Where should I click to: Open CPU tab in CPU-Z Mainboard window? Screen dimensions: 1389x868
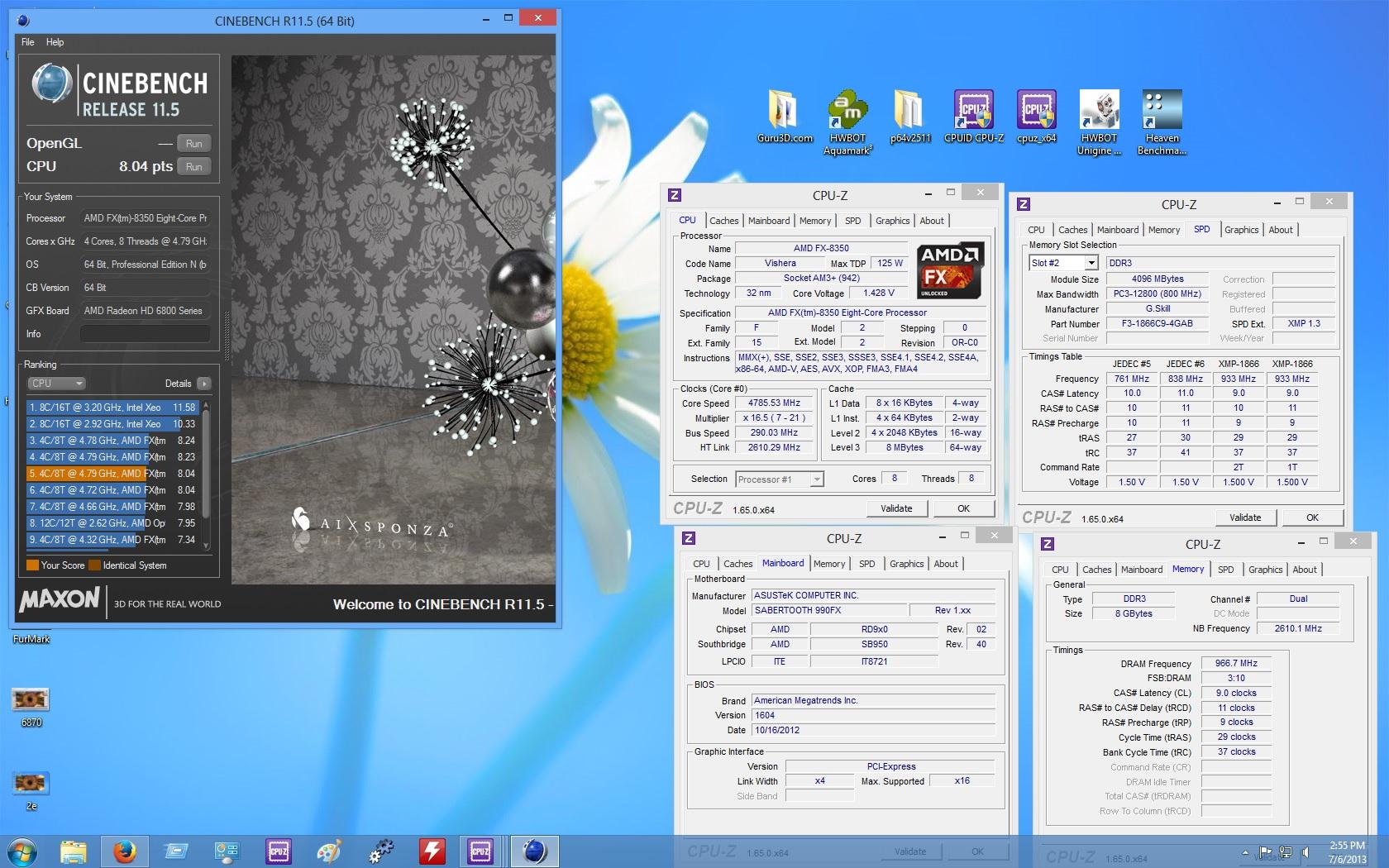coord(701,564)
